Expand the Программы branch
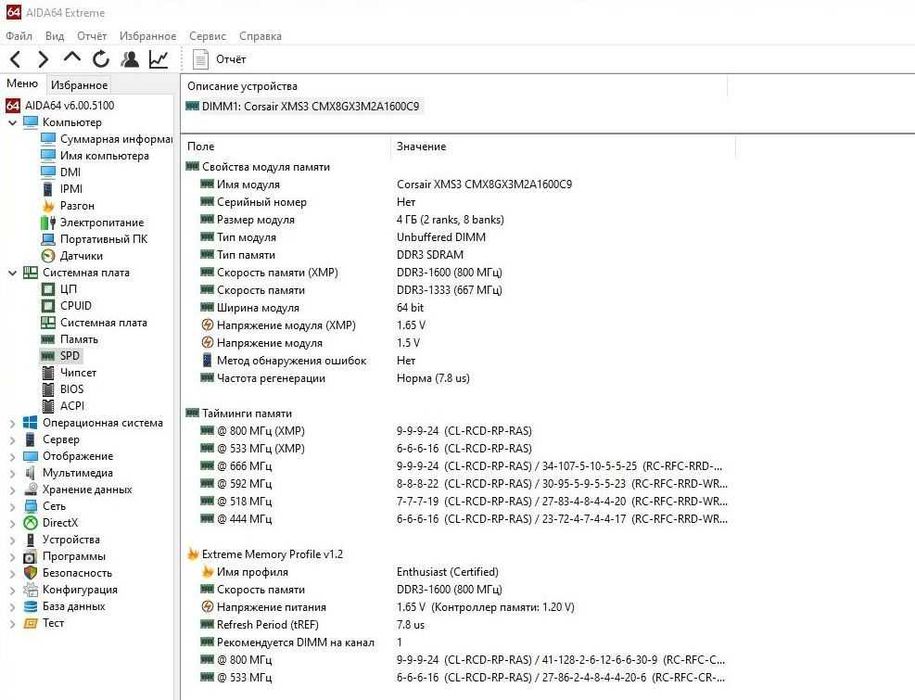This screenshot has height=700, width=915. tap(12, 556)
